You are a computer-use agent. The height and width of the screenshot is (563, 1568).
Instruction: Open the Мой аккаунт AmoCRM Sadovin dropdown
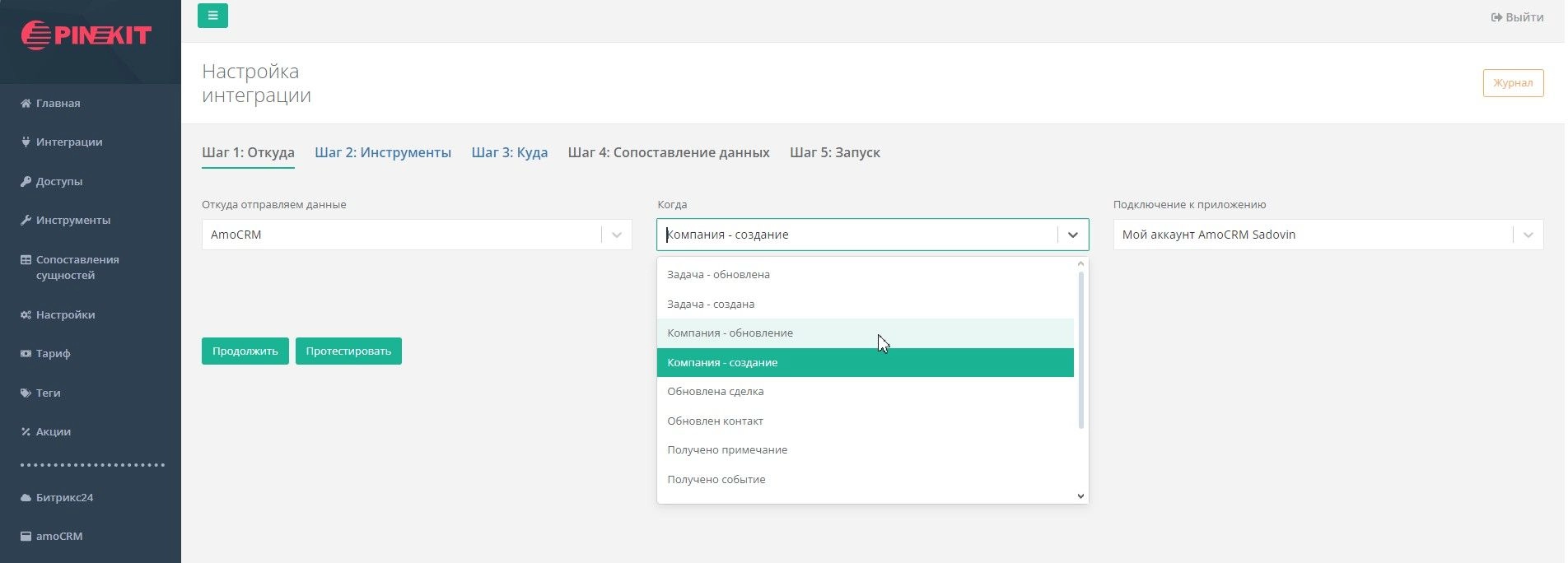click(1528, 235)
